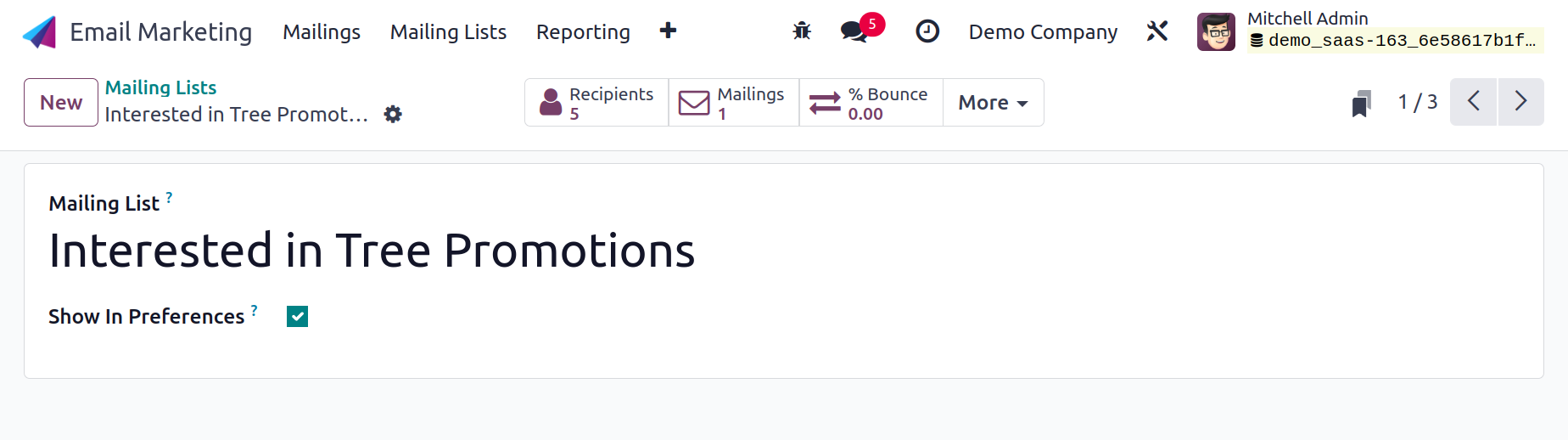
Task: Open the Reporting menu
Action: click(583, 32)
